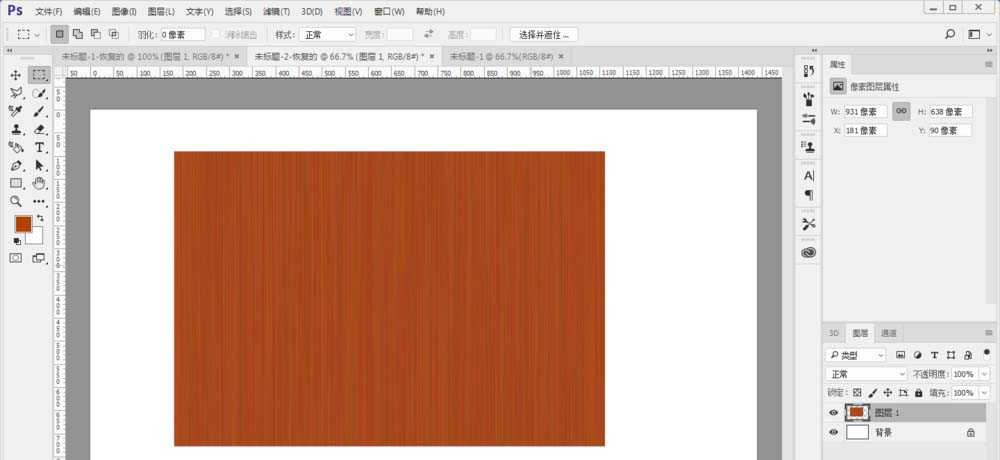Viewport: 1000px width, 460px height.
Task: Select the Move tool
Action: point(16,75)
